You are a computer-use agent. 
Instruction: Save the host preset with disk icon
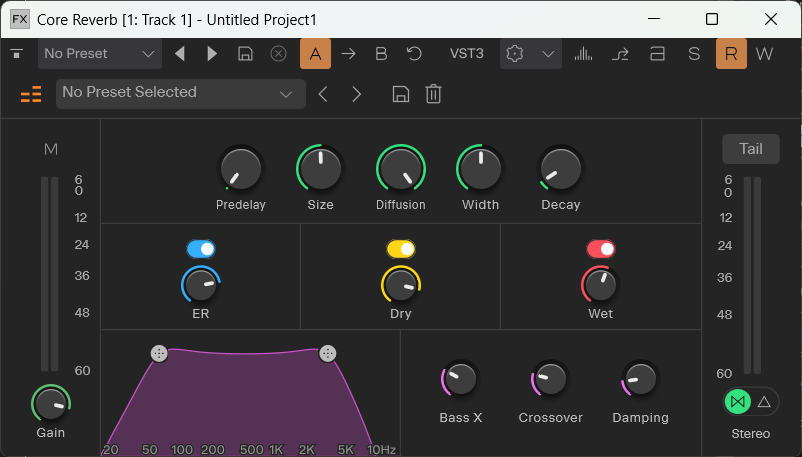point(246,53)
